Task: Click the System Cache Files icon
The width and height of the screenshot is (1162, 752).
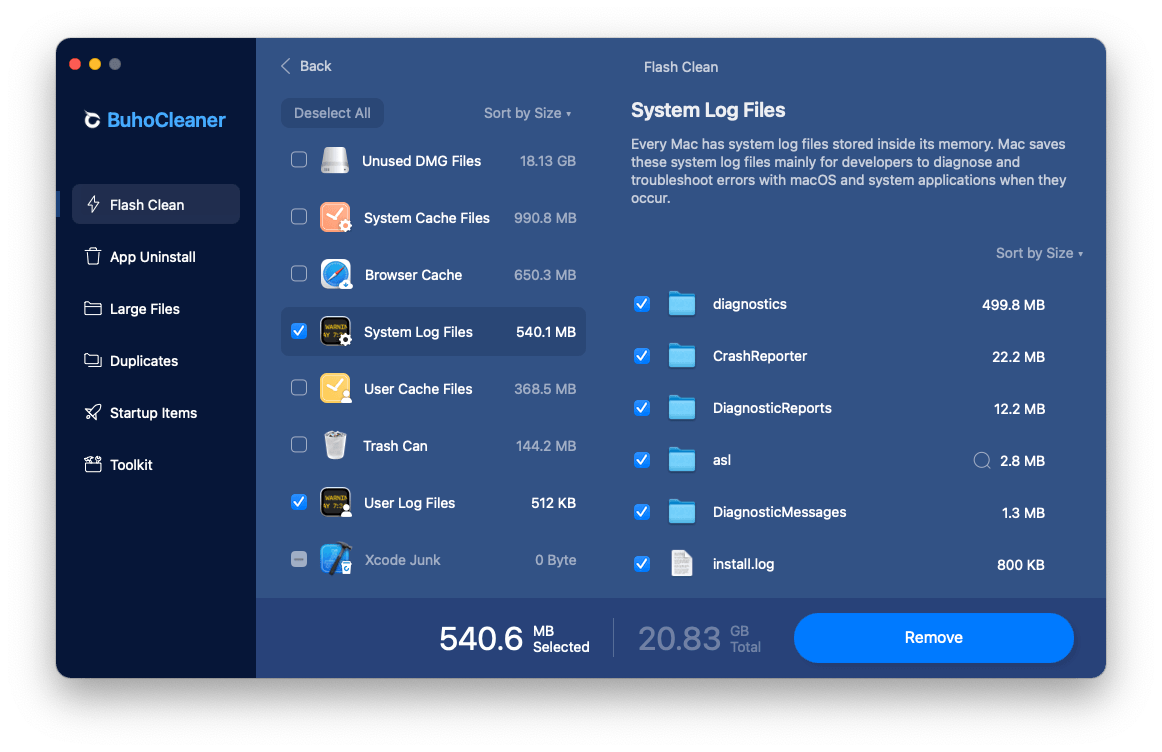Action: [336, 217]
